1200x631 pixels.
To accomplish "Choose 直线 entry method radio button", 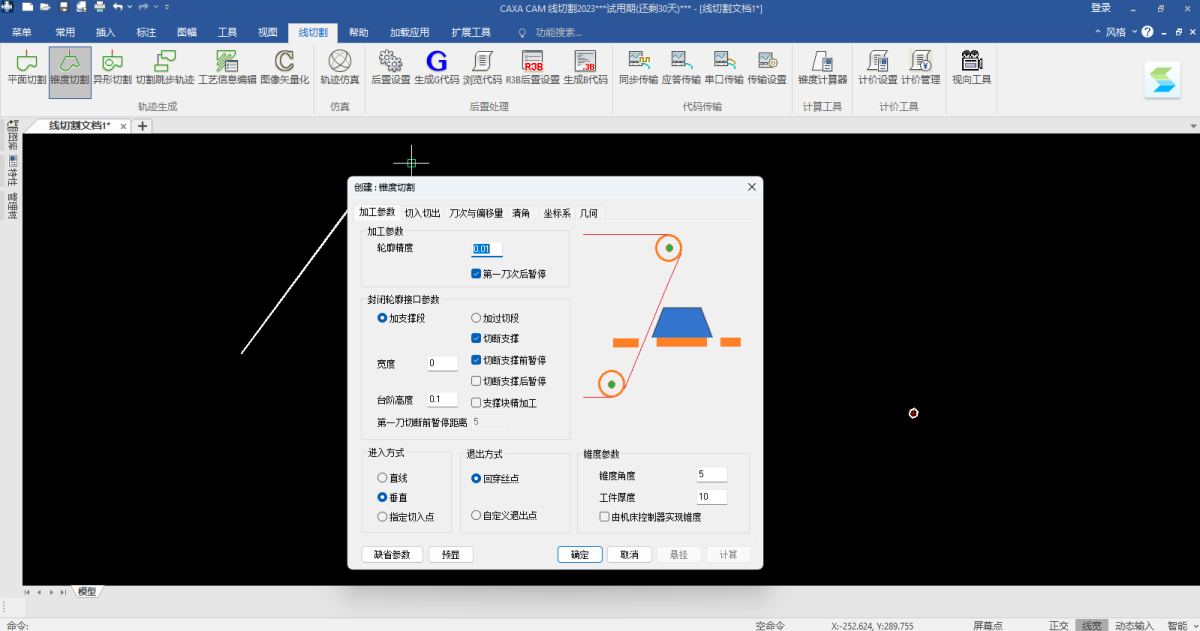I will coord(382,478).
